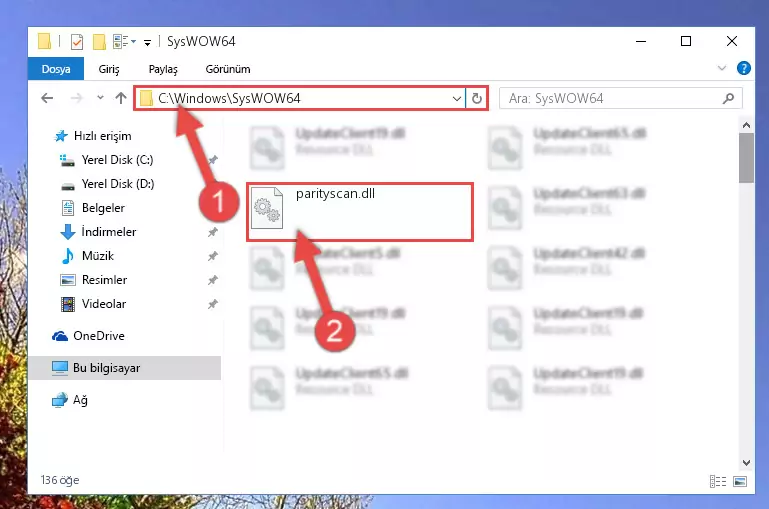Viewport: 769px width, 509px height.
Task: Close the SysWOW64 window
Action: pyautogui.click(x=732, y=42)
